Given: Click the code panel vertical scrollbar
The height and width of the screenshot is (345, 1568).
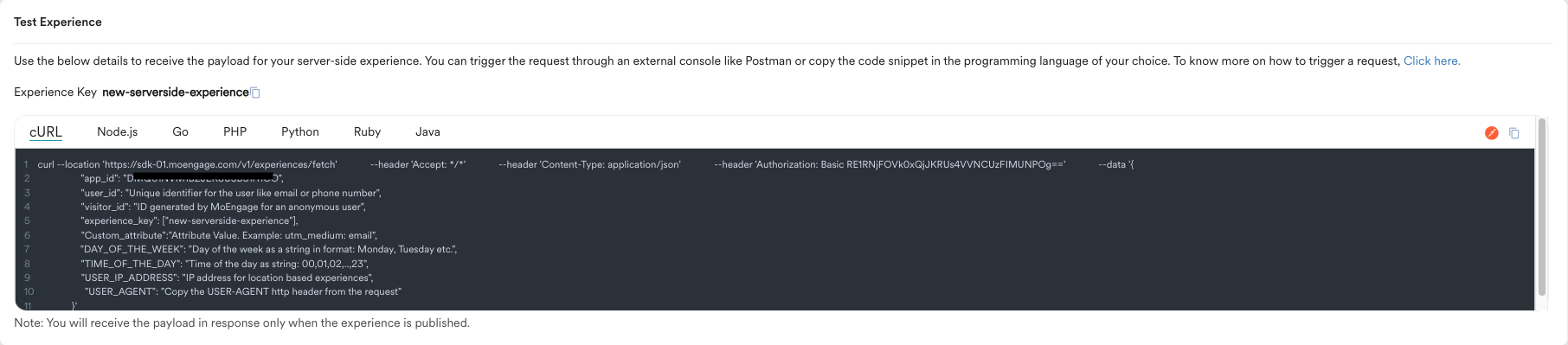Looking at the screenshot, I should (1541, 208).
